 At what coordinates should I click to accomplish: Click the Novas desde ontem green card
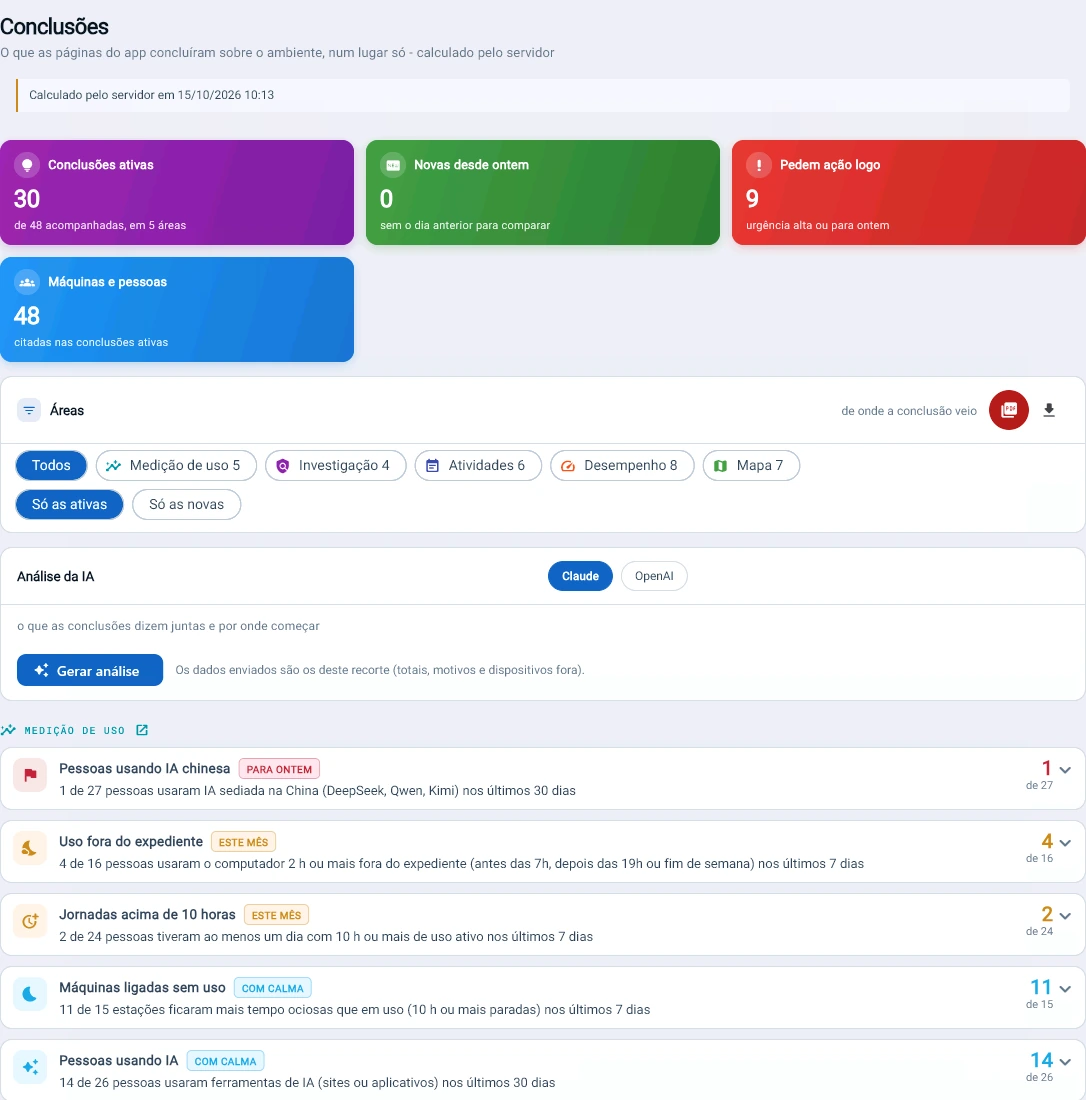tap(543, 192)
